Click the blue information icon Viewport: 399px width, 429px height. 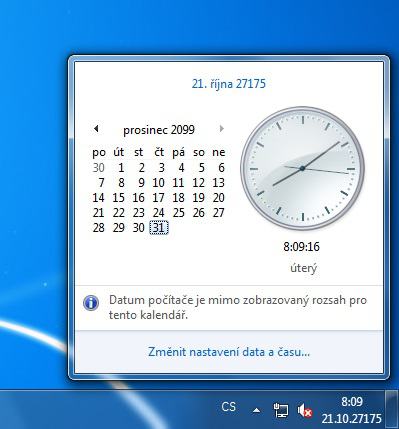click(x=91, y=303)
